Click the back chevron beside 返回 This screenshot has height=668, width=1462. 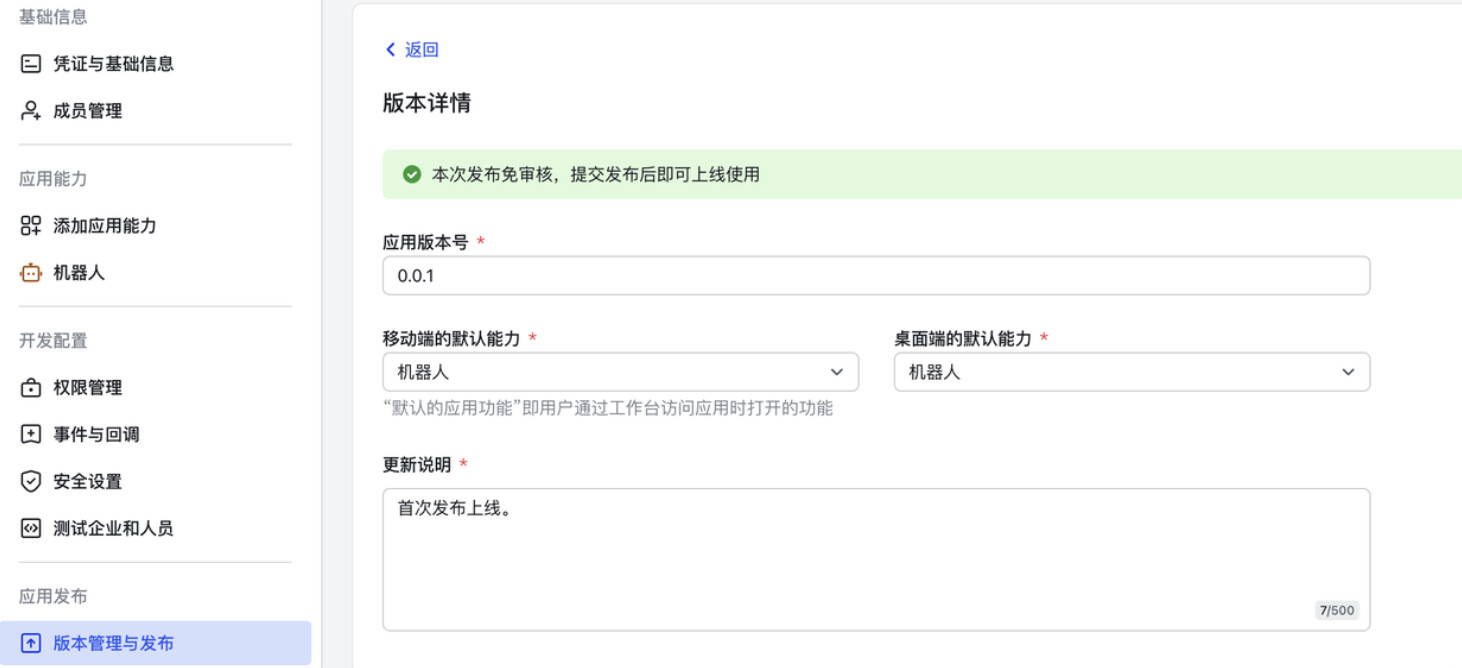pos(391,50)
